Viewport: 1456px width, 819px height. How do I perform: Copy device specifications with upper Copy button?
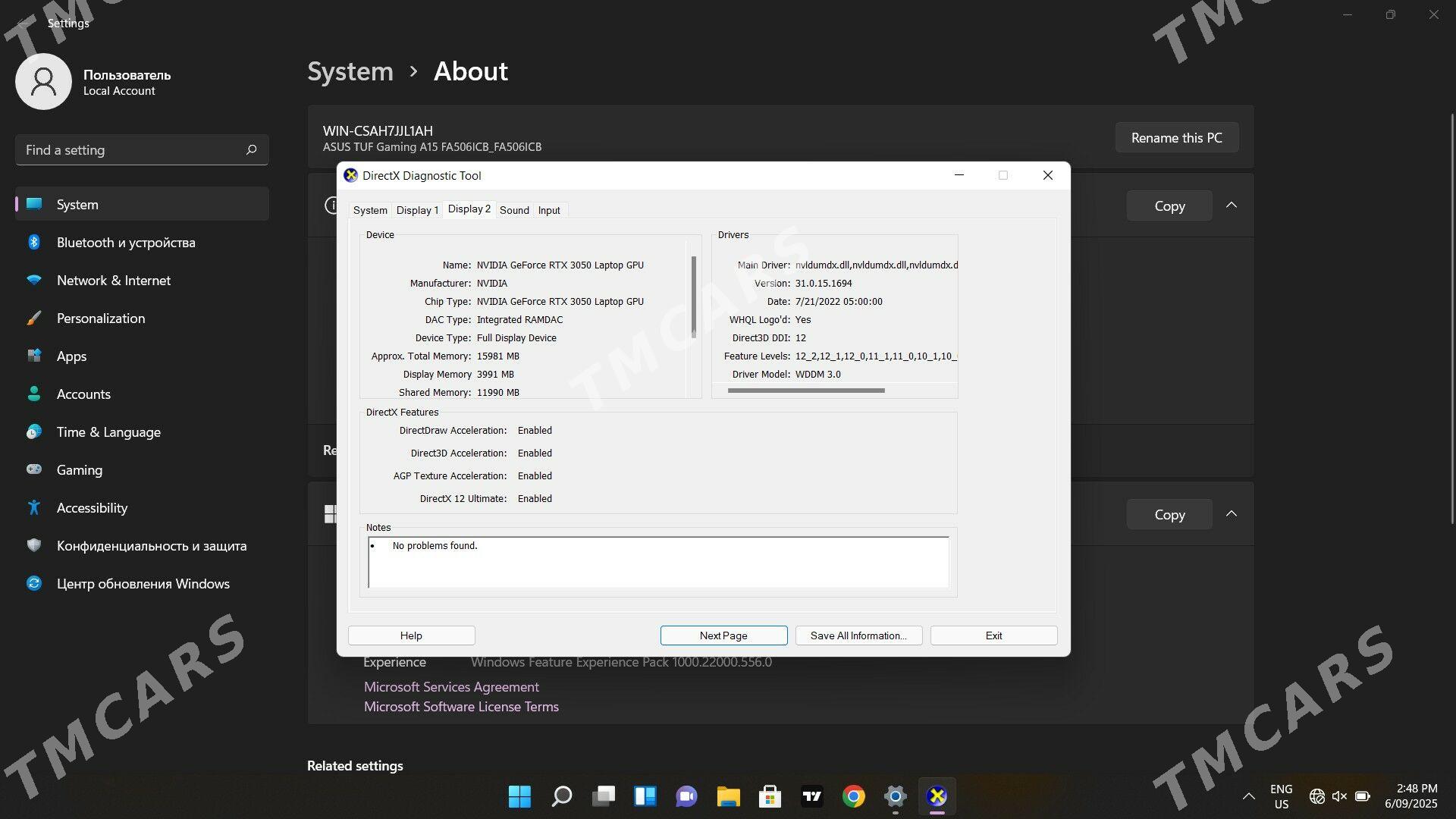click(x=1169, y=206)
